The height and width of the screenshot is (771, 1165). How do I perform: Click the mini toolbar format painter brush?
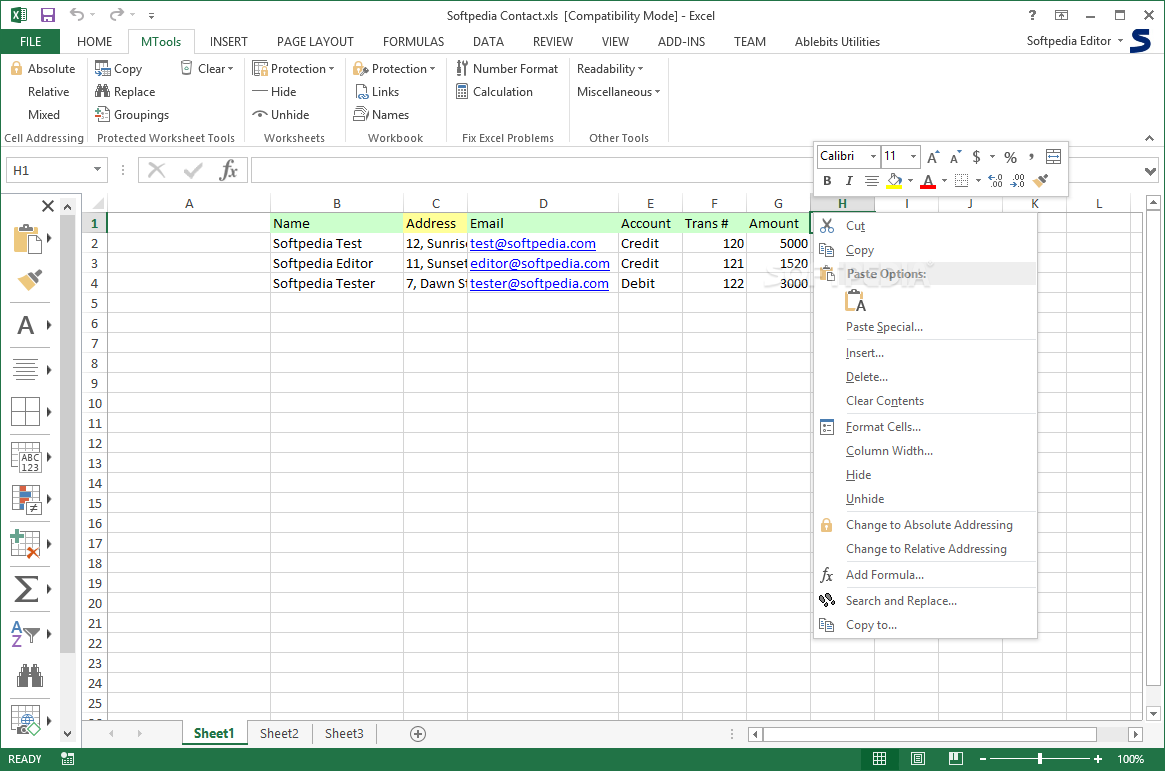coord(1040,180)
